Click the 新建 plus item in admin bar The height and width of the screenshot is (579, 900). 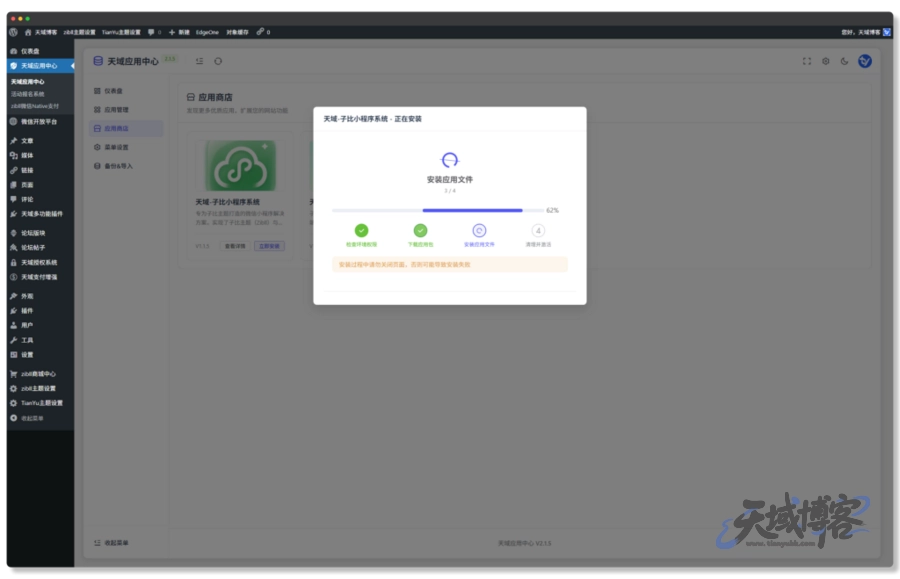tap(179, 32)
